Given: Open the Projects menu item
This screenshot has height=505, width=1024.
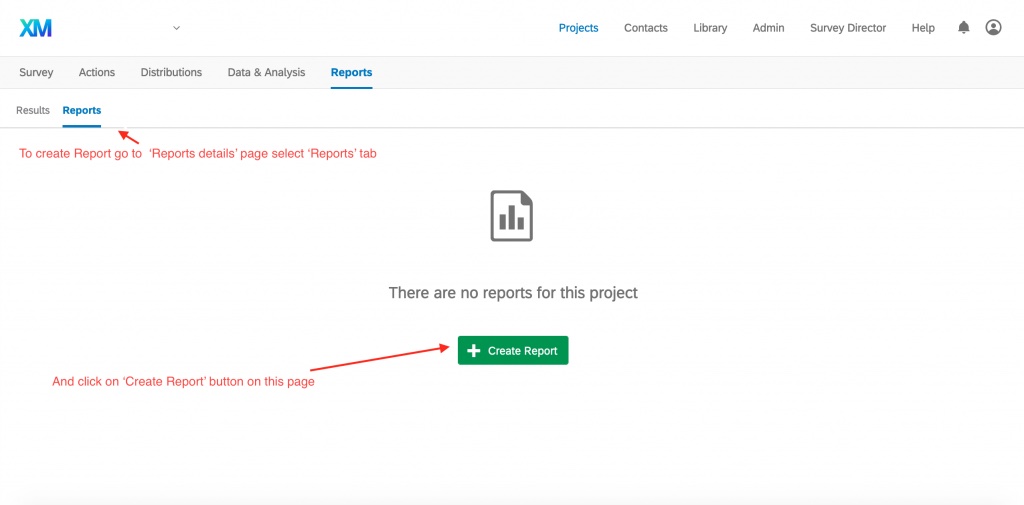Looking at the screenshot, I should [579, 28].
